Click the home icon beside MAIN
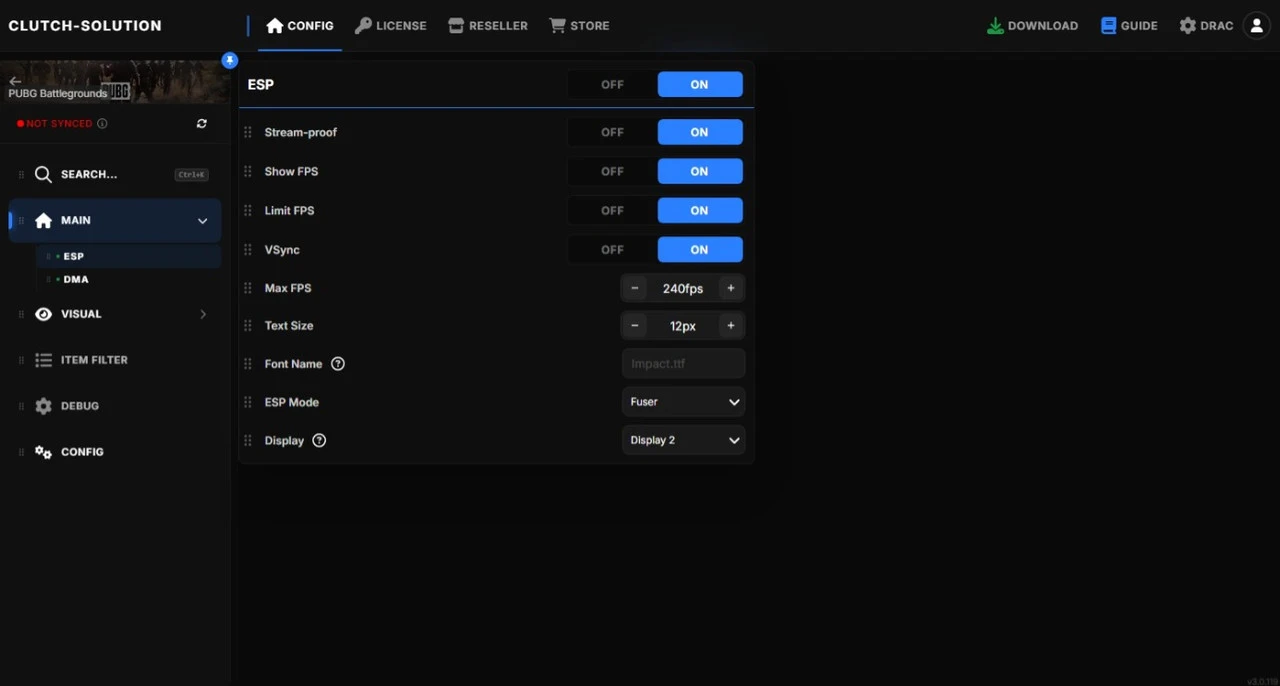1280x686 pixels. click(x=43, y=220)
